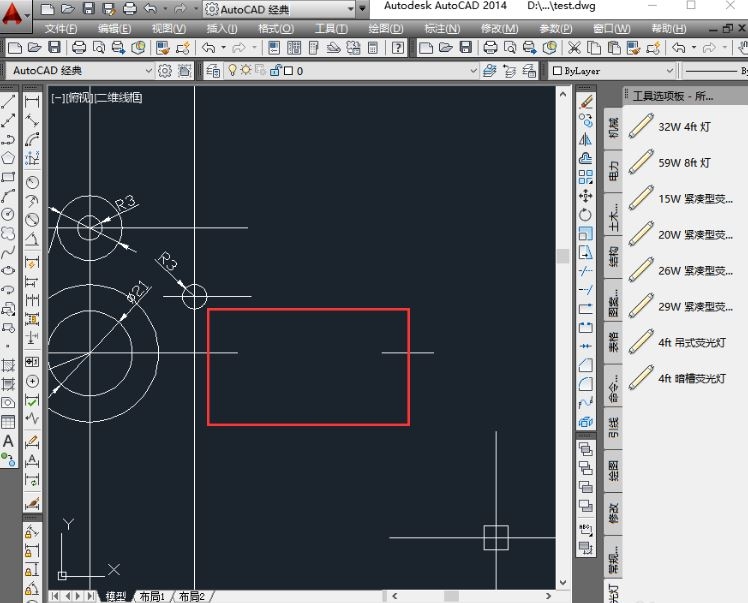This screenshot has width=748, height=603.
Task: Toggle layer 0 lock padlock icon
Action: pyautogui.click(x=275, y=71)
